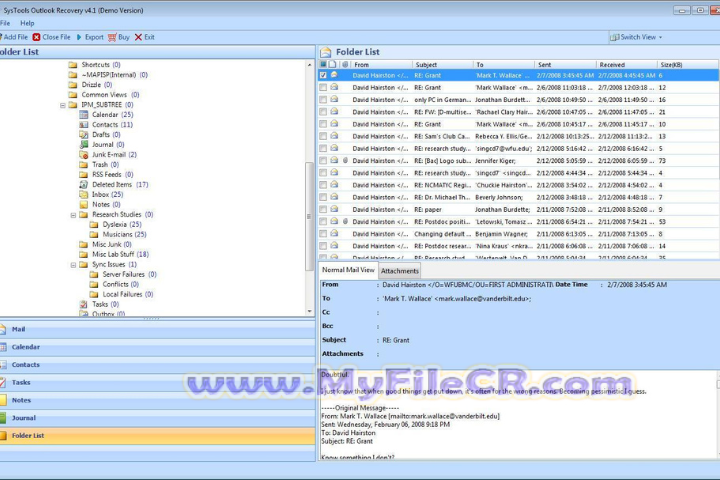Open the Mail navigation pane

pyautogui.click(x=158, y=329)
